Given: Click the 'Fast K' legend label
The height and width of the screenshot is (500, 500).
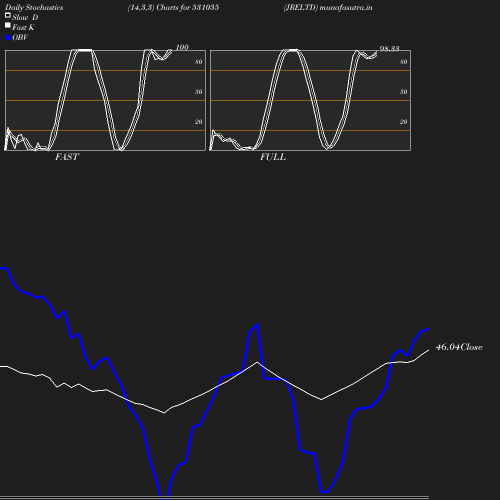Looking at the screenshot, I should coord(23,27).
